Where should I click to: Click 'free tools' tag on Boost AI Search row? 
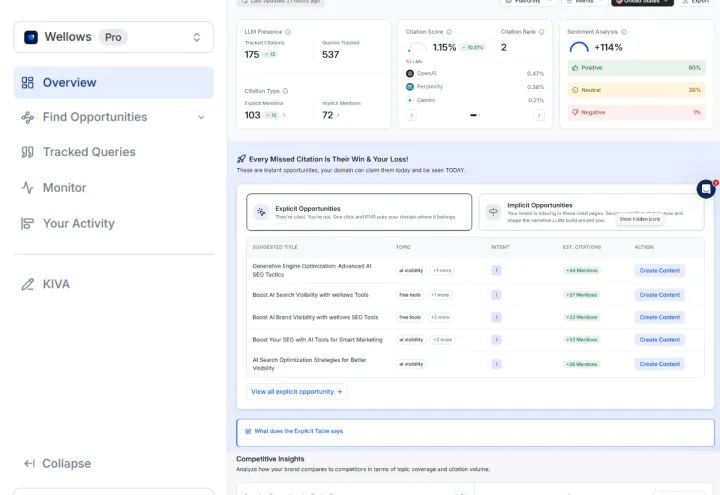click(x=410, y=295)
